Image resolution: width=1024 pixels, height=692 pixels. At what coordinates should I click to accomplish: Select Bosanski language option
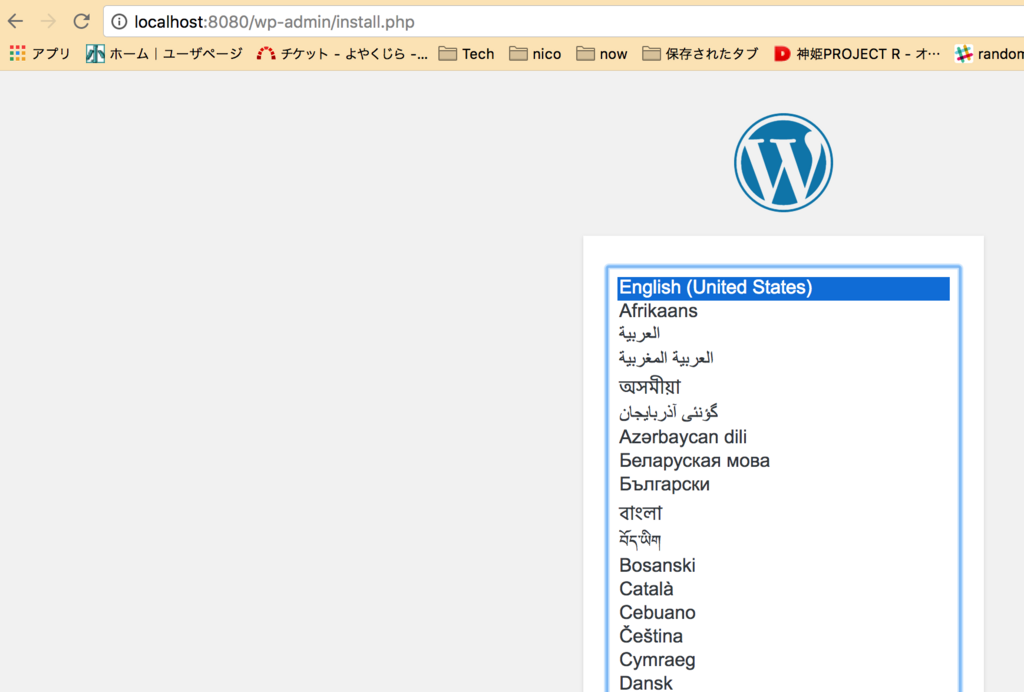tap(783, 565)
